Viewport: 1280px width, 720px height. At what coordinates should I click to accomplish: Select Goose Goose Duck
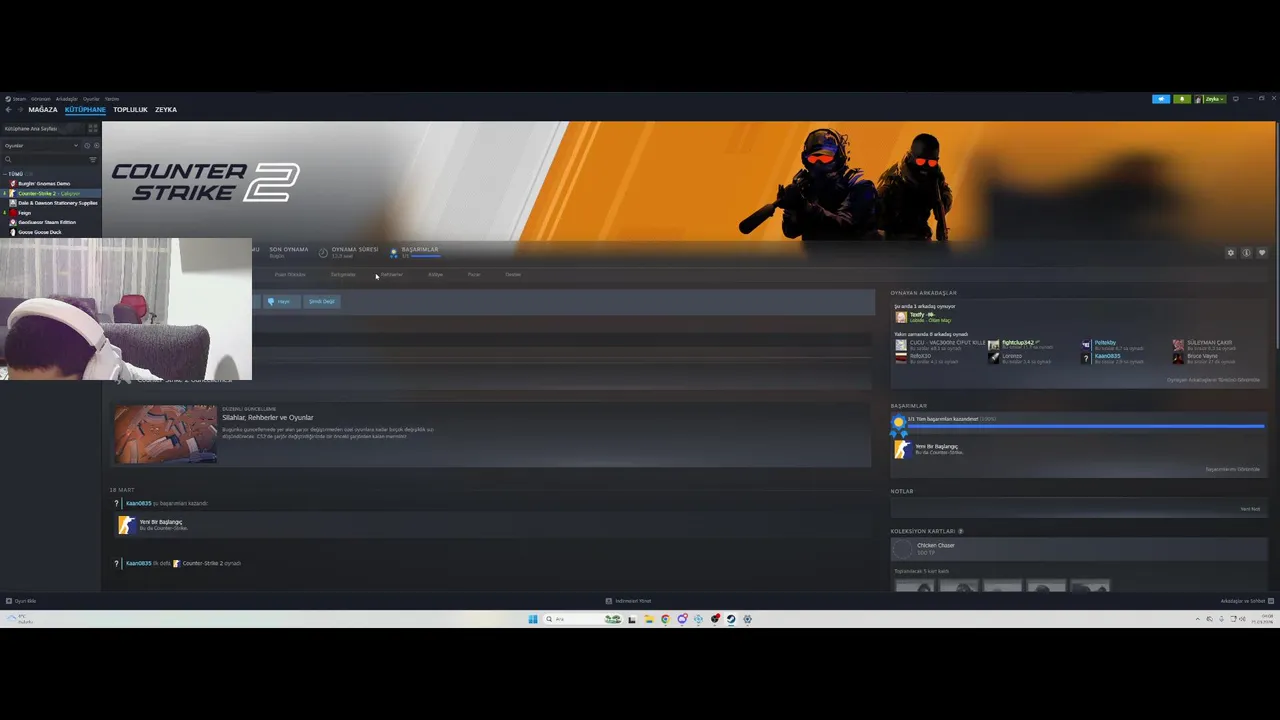click(39, 232)
